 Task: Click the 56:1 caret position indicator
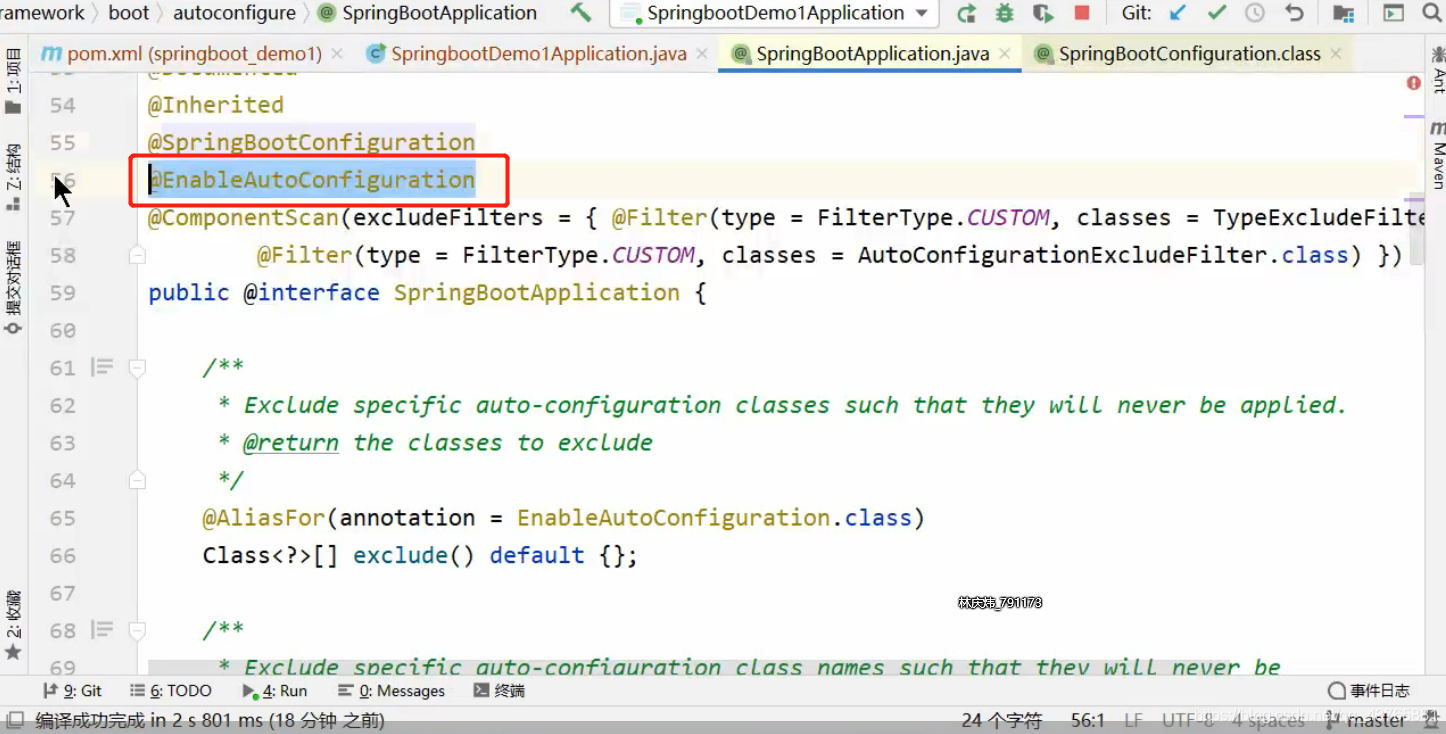point(1088,720)
